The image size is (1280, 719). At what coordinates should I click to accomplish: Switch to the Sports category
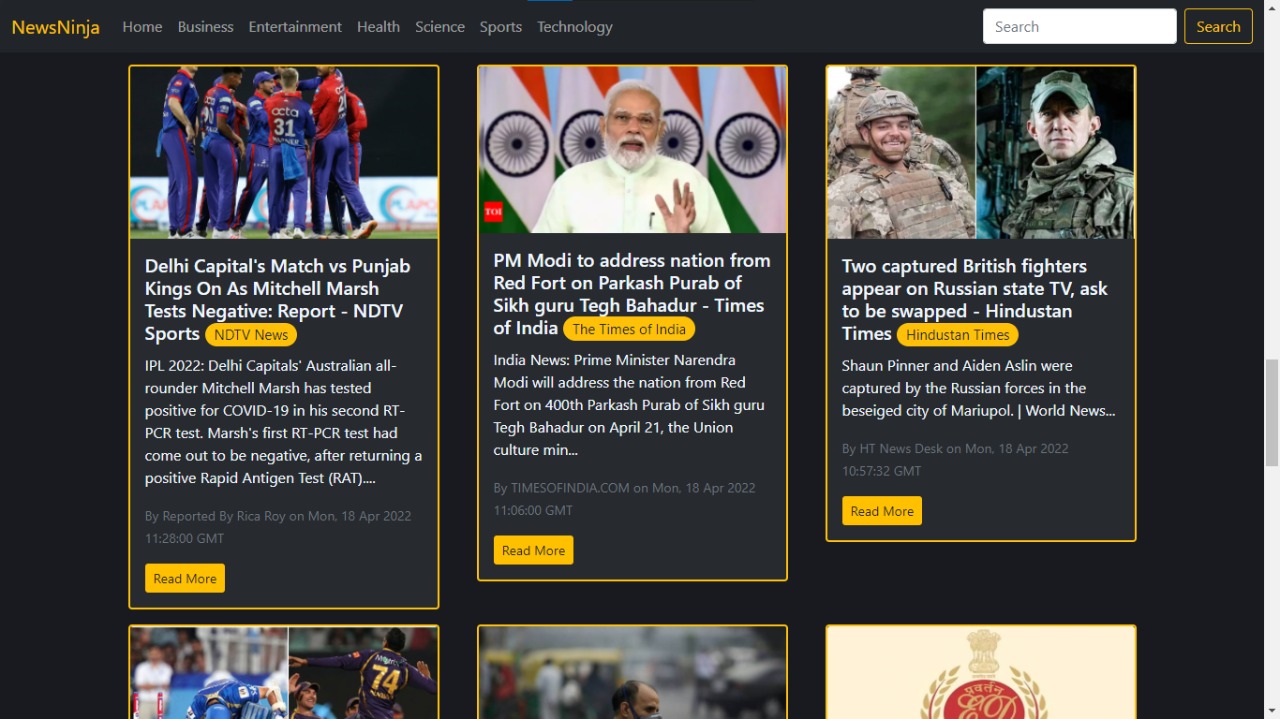point(500,27)
